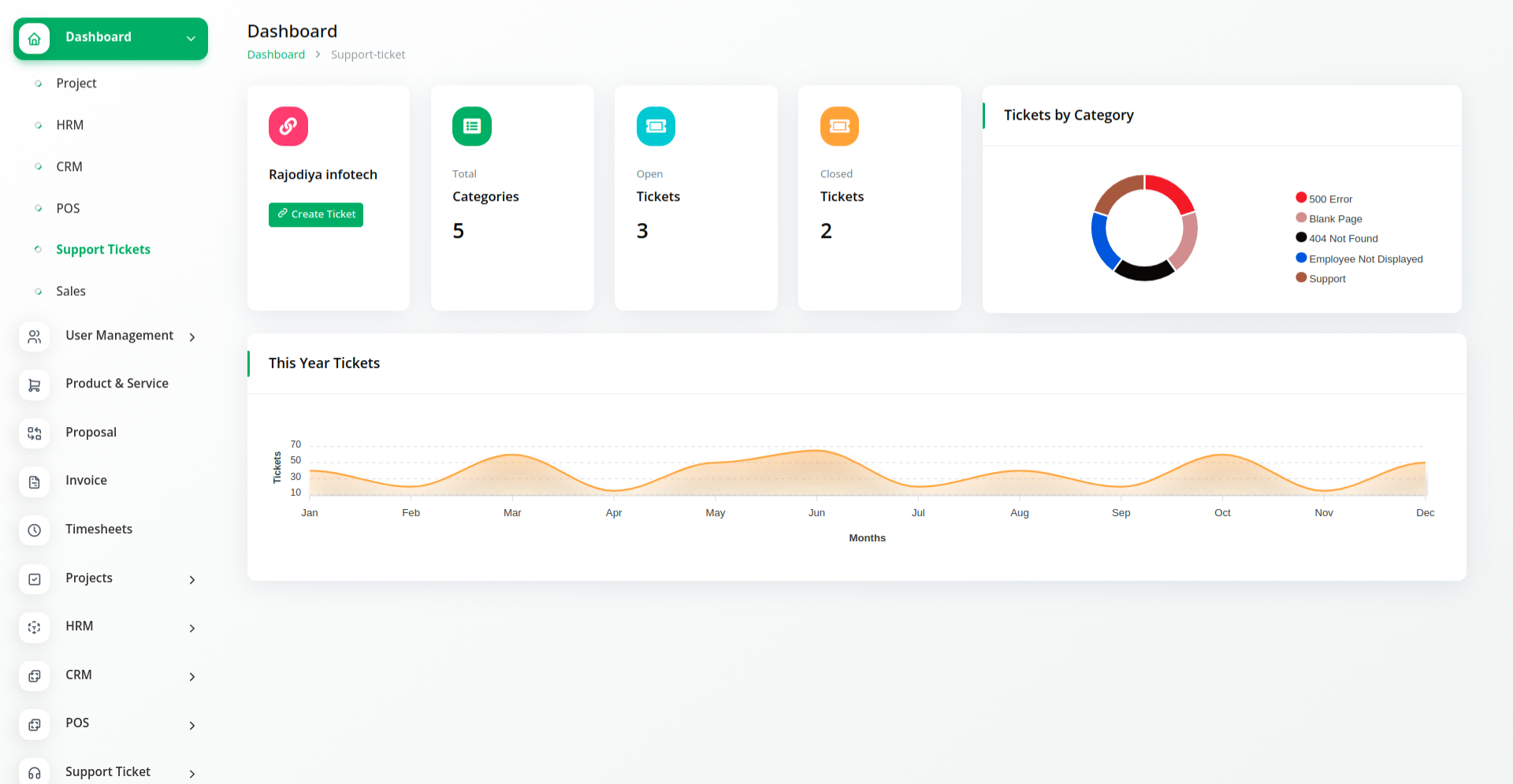
Task: Click the Rajodiya infotech company name
Action: pyautogui.click(x=323, y=175)
